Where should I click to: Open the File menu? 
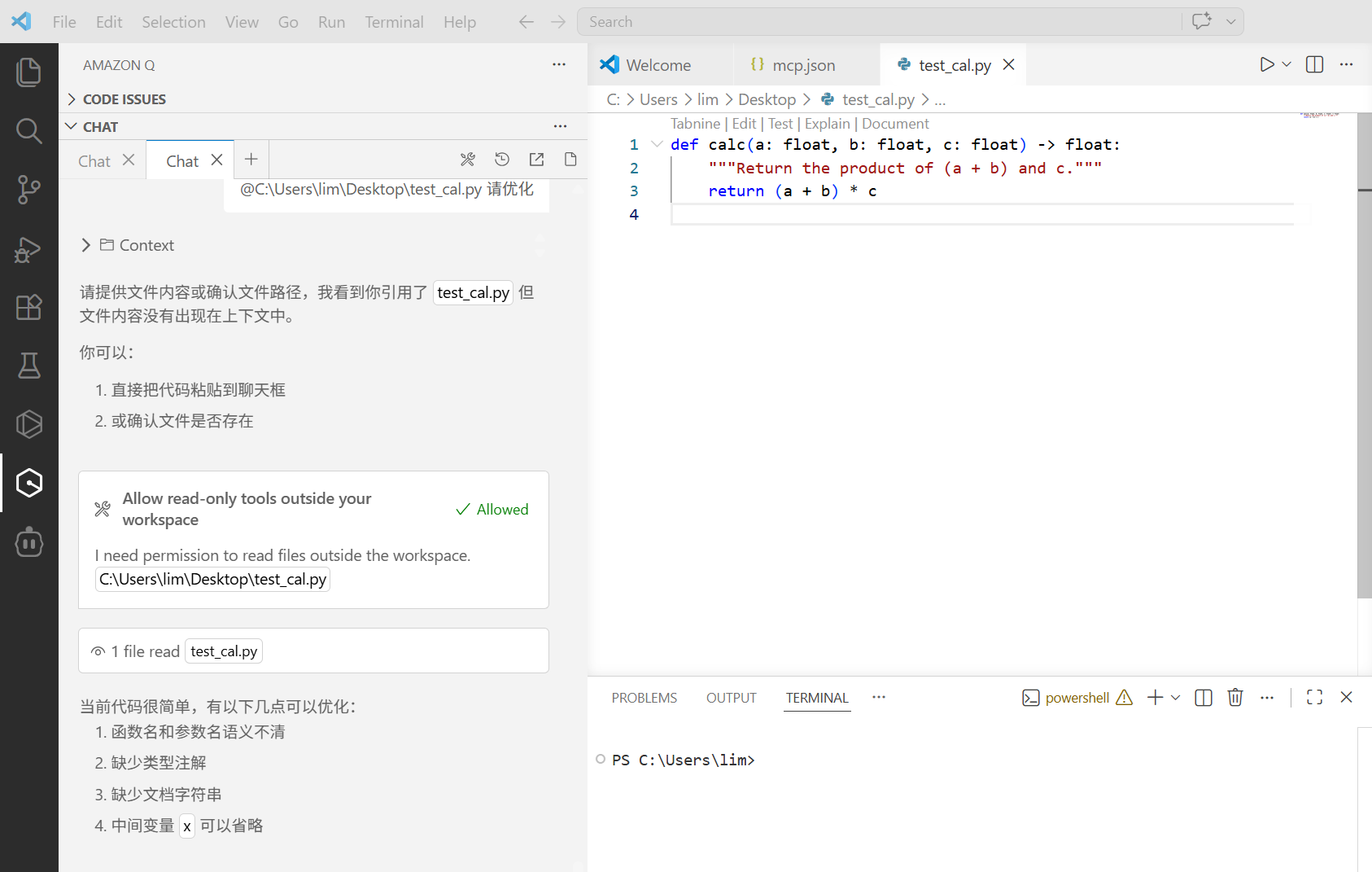point(64,22)
